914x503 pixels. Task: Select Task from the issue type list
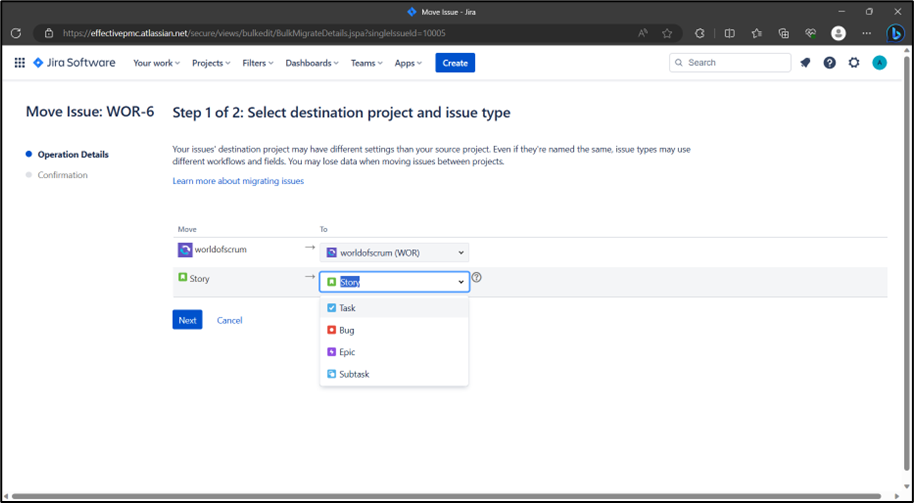coord(394,308)
